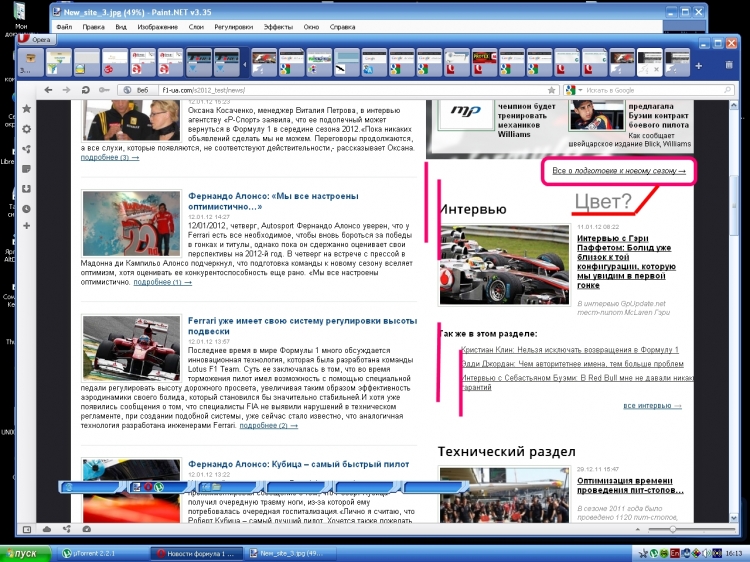Click the red Ferrari car news thumbnail
The height and width of the screenshot is (562, 750).
point(132,348)
